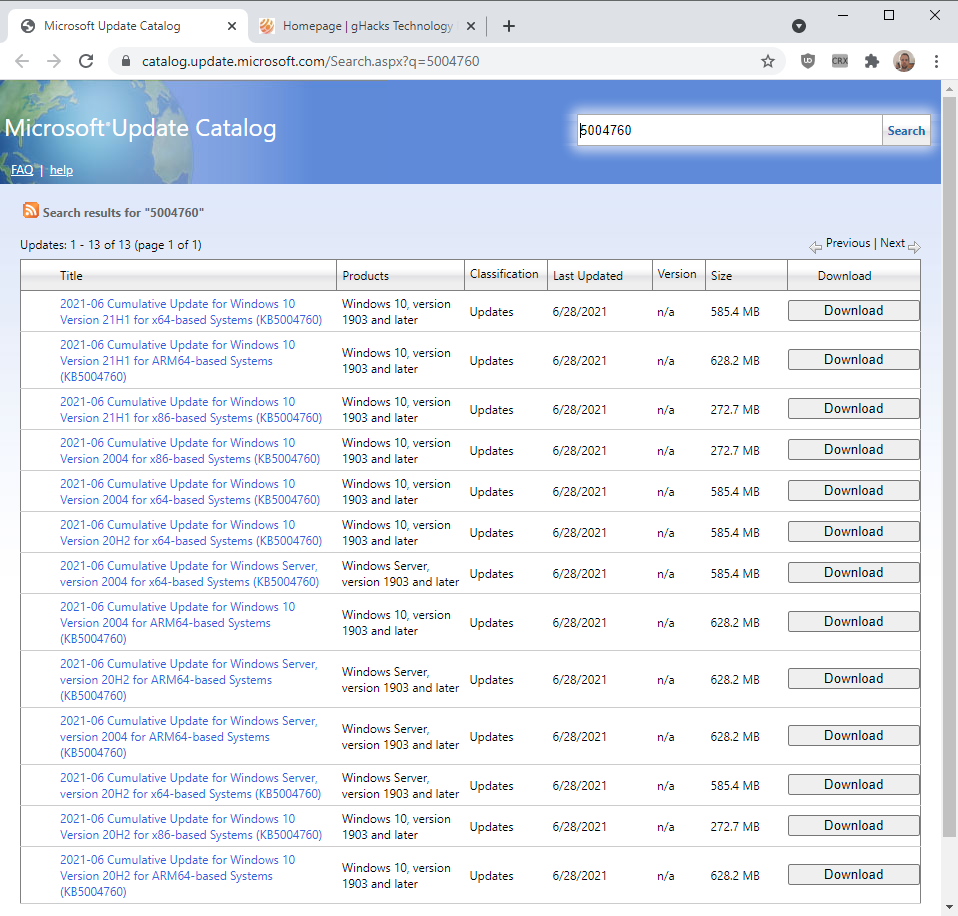Focus the catalog search box
This screenshot has height=916, width=958.
pyautogui.click(x=729, y=130)
